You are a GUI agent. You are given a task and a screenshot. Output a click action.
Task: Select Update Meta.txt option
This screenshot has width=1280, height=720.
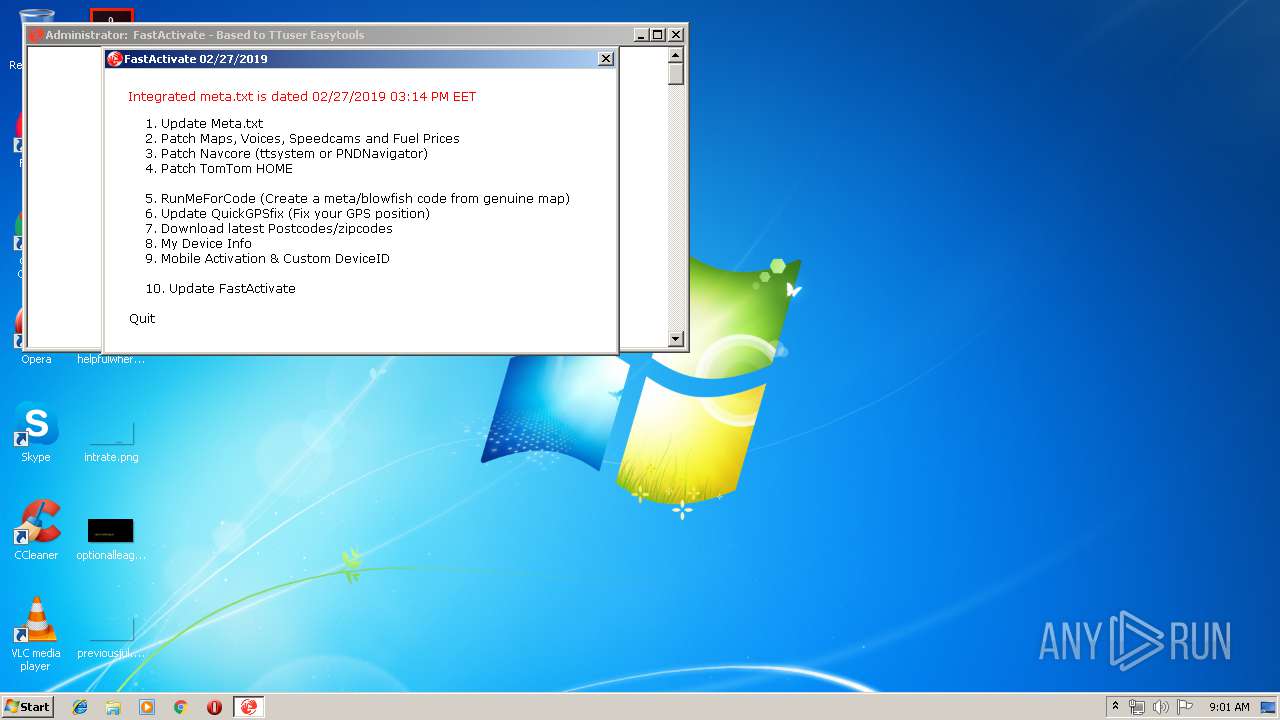coord(204,124)
